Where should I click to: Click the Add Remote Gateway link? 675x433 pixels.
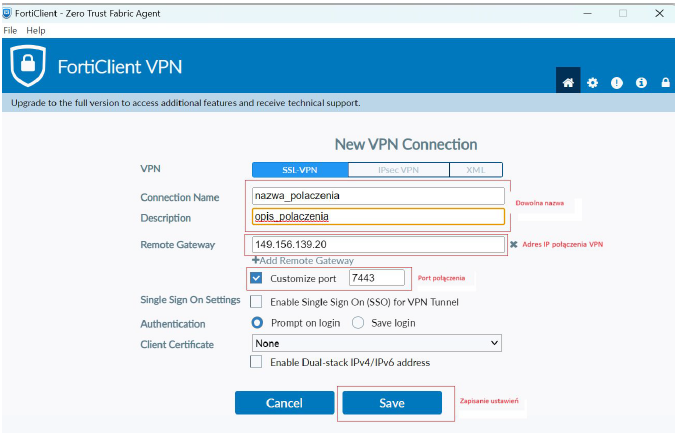[303, 261]
